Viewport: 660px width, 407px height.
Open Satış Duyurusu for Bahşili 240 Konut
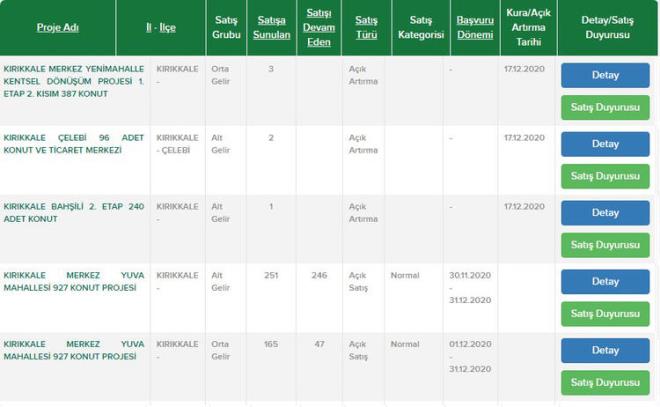(x=605, y=245)
